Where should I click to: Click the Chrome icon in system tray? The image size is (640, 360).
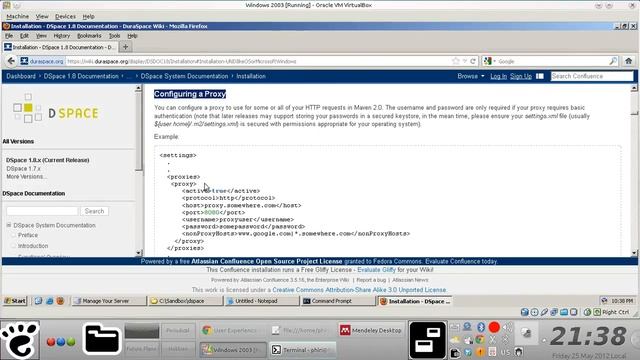(480, 340)
